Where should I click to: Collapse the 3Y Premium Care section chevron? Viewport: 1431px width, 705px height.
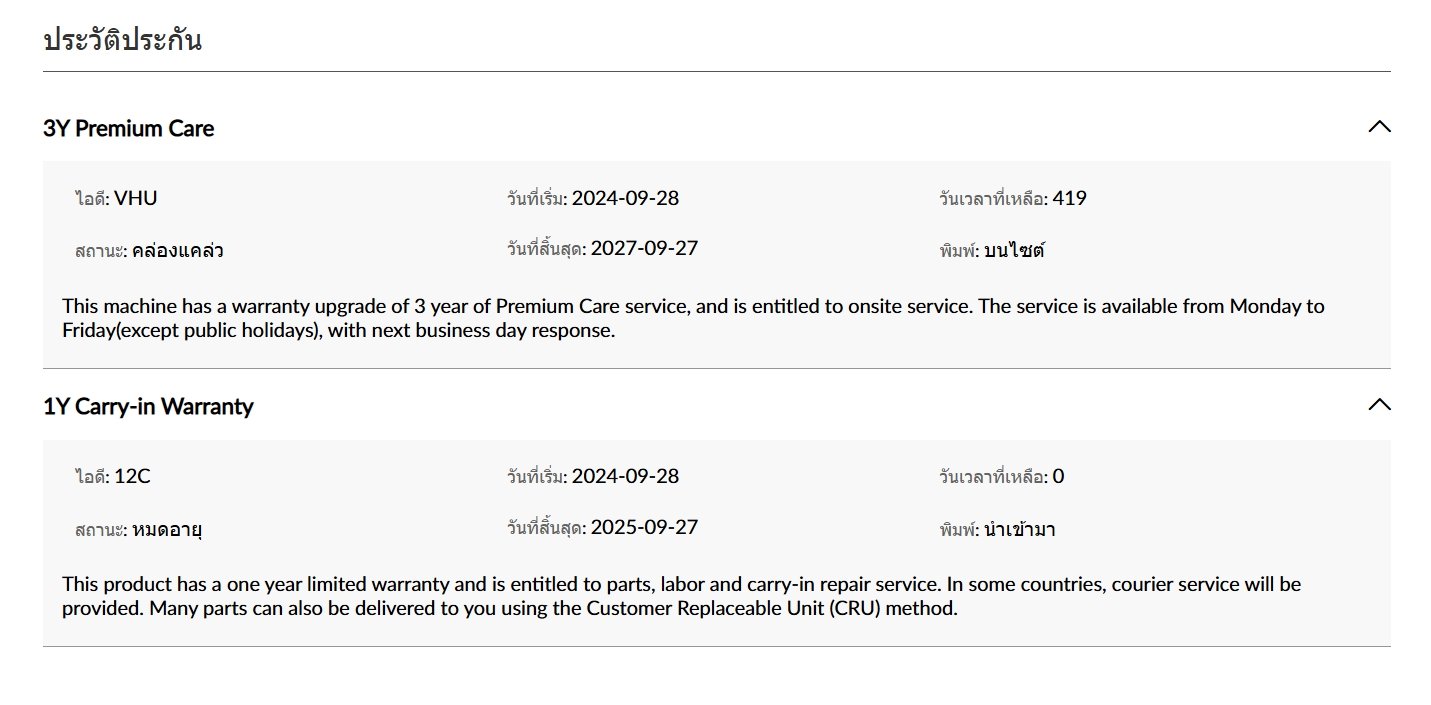point(1379,127)
